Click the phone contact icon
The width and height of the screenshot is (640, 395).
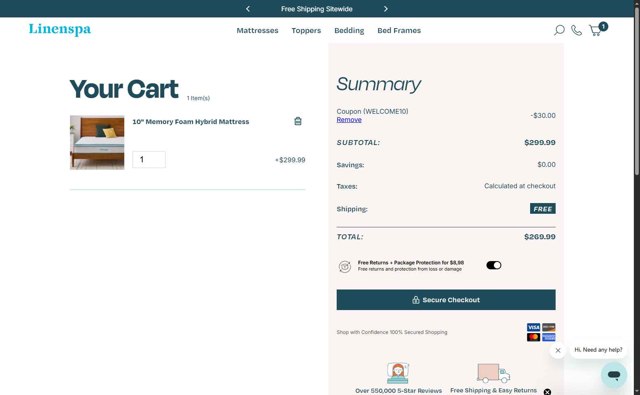(x=576, y=30)
